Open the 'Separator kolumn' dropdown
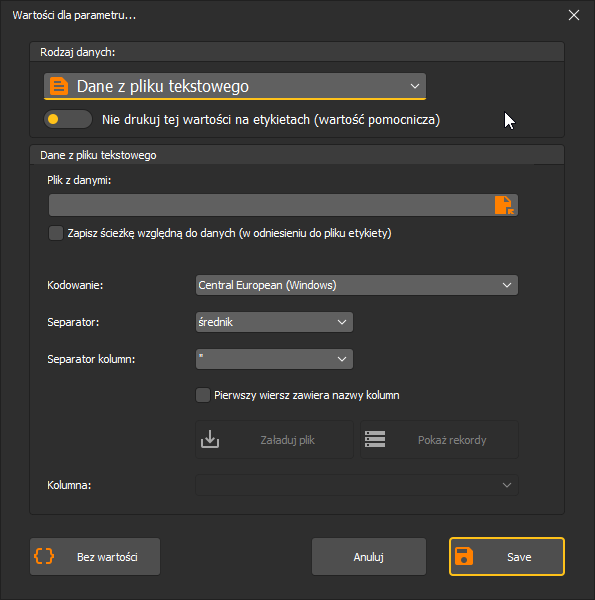The image size is (595, 600). tap(274, 359)
